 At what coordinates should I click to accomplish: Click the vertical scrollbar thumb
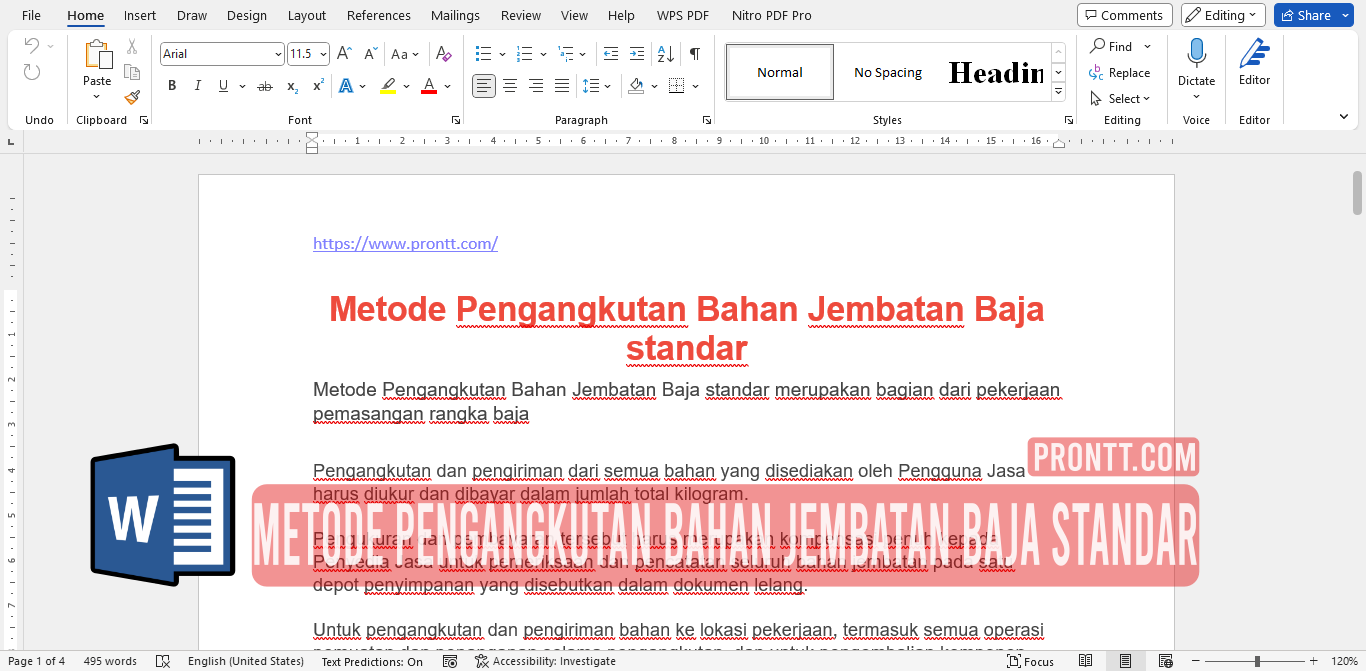pos(1357,193)
